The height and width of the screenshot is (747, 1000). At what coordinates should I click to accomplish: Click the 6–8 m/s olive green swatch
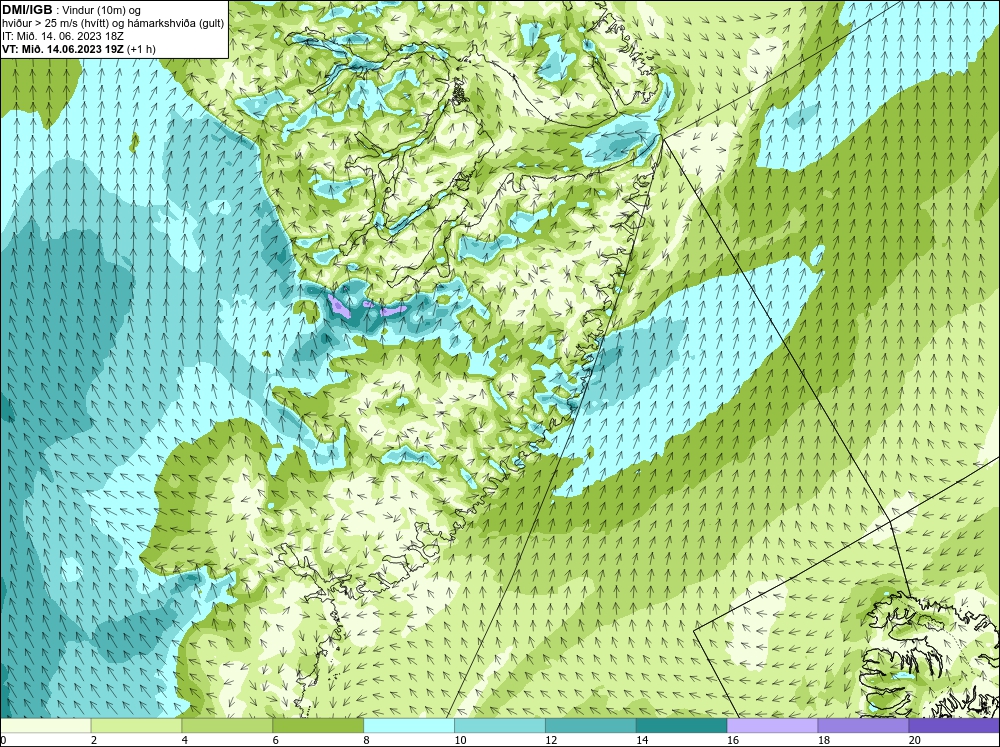pyautogui.click(x=318, y=725)
